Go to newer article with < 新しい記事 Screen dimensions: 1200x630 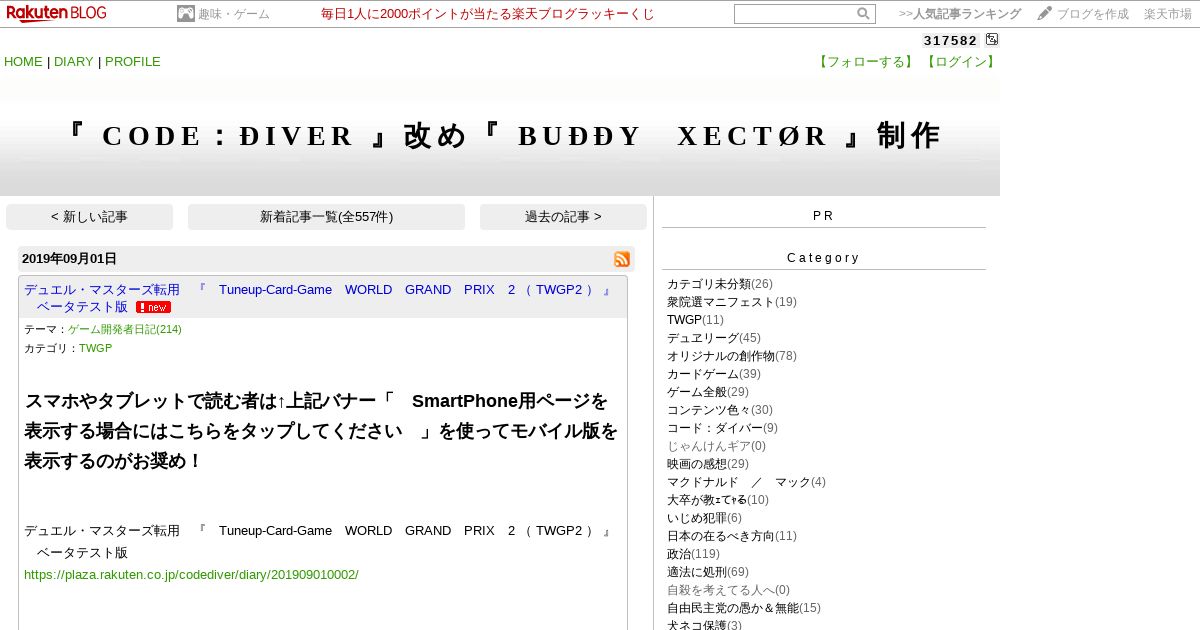(89, 217)
